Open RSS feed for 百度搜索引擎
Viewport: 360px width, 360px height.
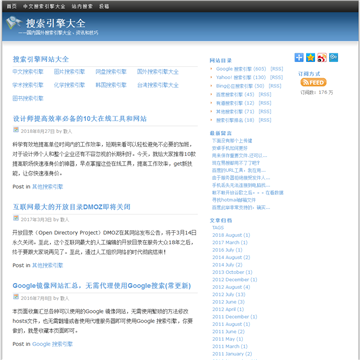[x=265, y=95]
